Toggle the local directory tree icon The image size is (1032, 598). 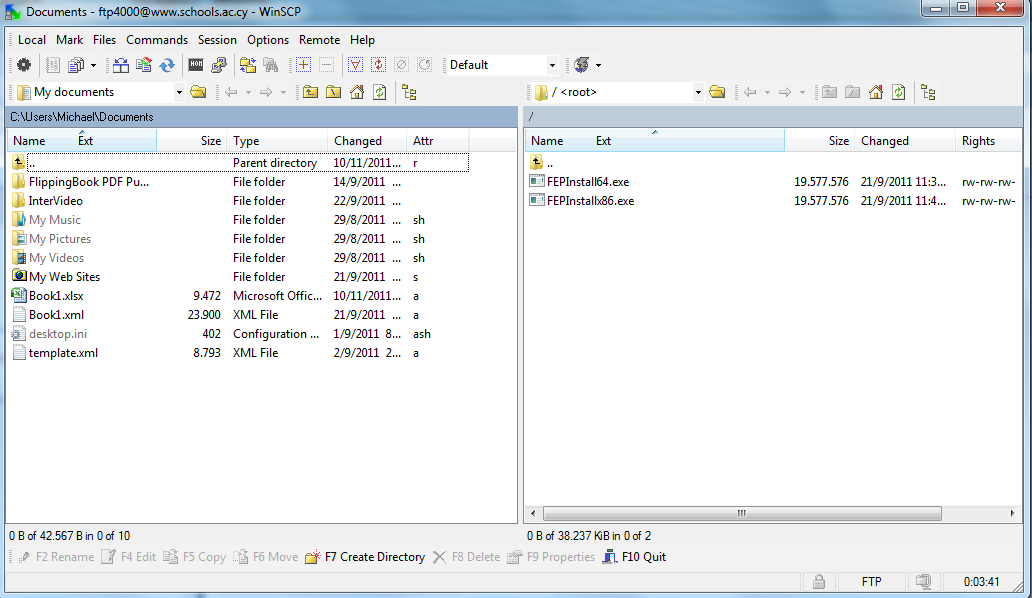click(x=409, y=92)
